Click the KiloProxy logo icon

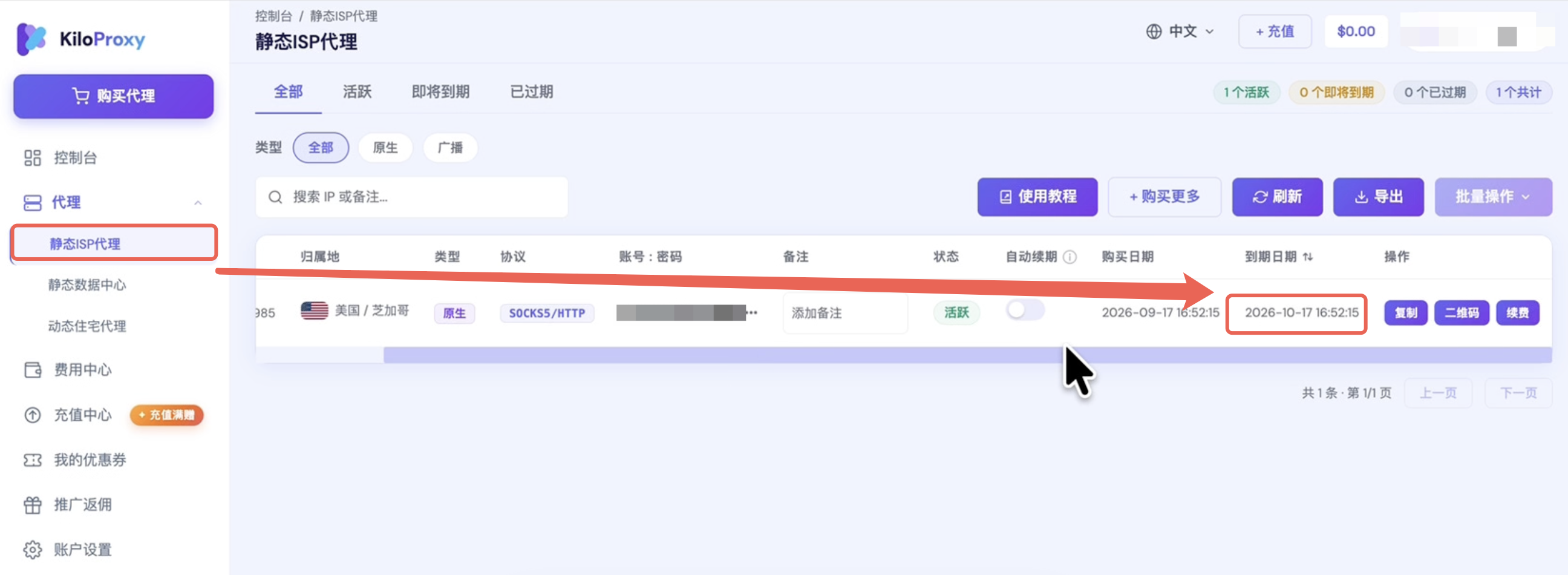coord(31,39)
